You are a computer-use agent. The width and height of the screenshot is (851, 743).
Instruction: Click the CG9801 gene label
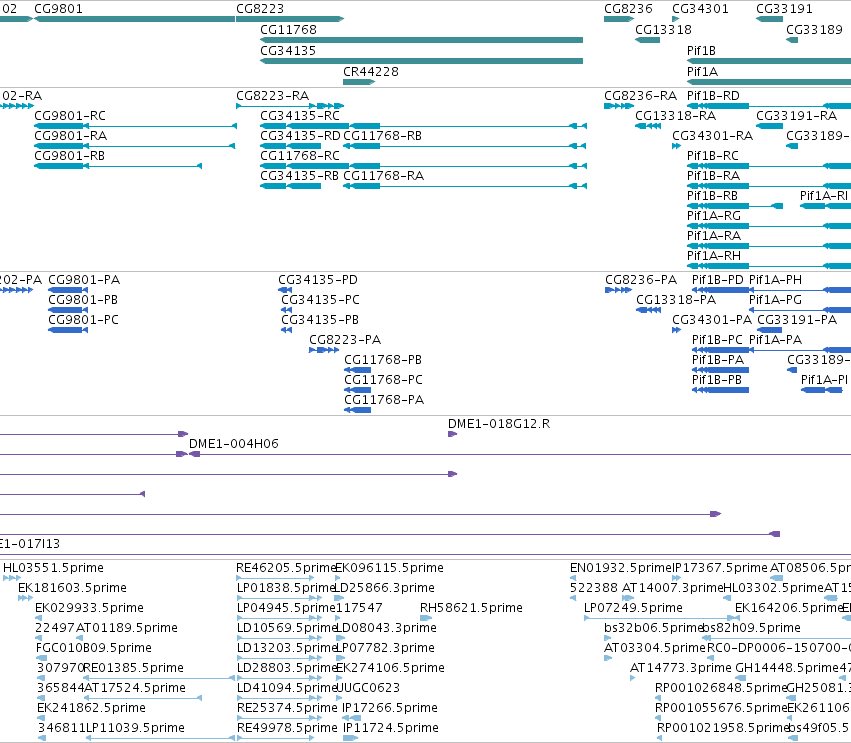click(x=58, y=9)
